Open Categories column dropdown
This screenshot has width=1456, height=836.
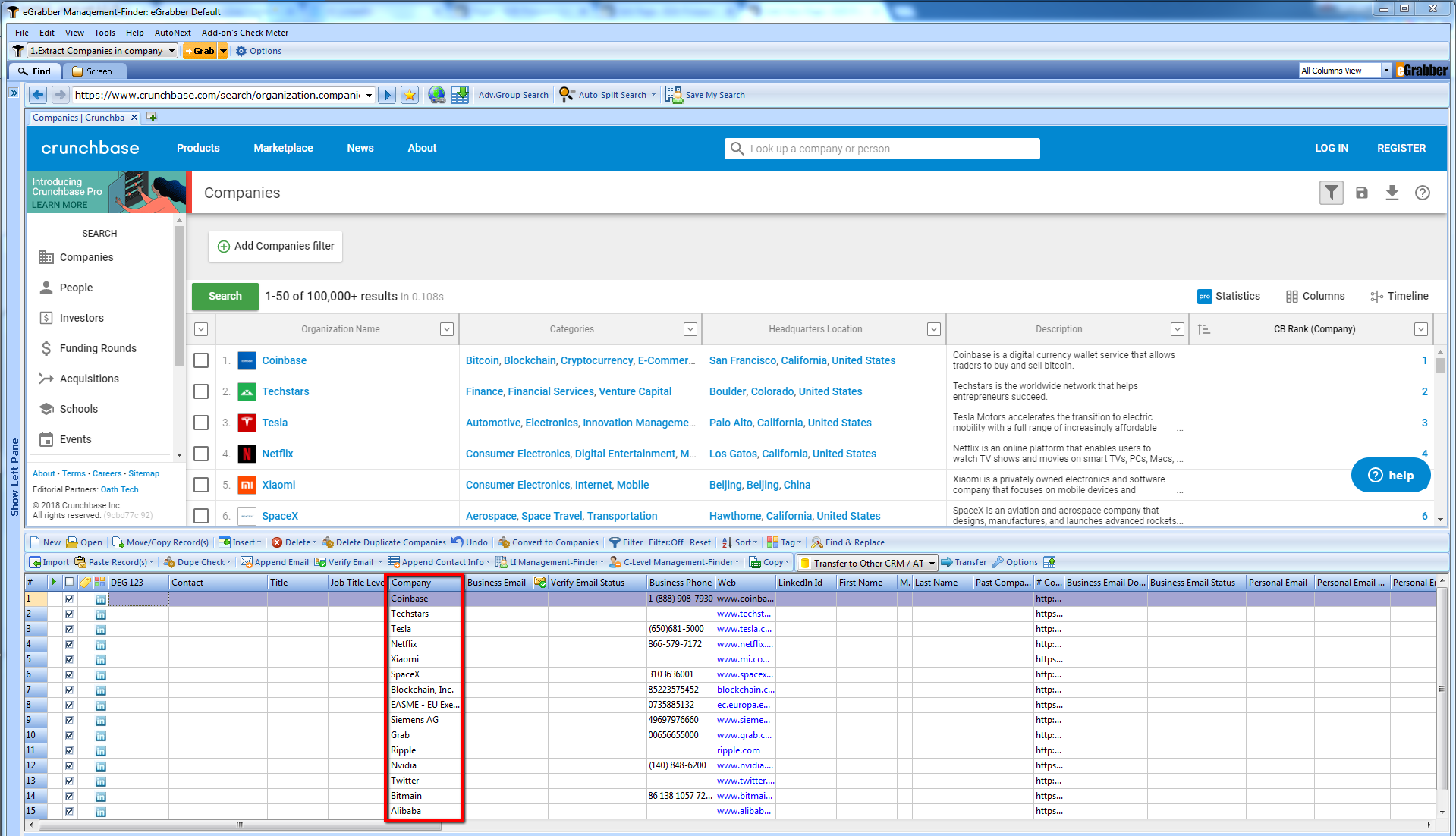pyautogui.click(x=690, y=329)
